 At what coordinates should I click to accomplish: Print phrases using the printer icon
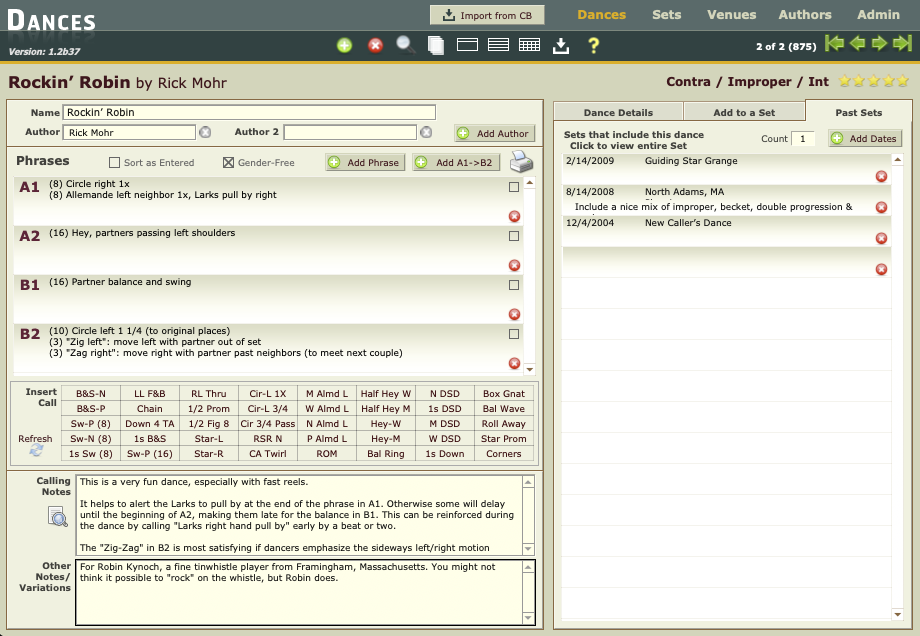click(x=522, y=162)
